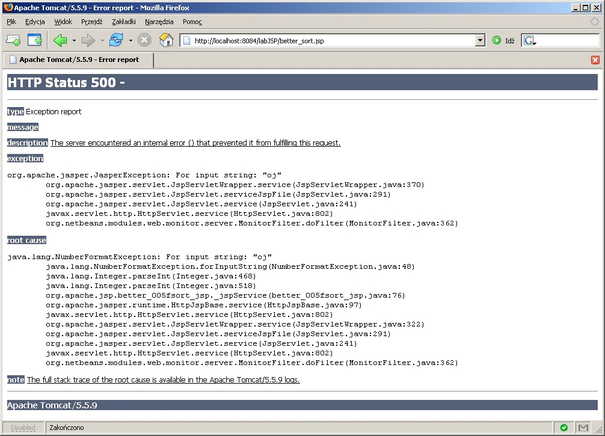This screenshot has height=436, width=605.
Task: Click the Firefox throbber activity icon
Action: point(595,22)
